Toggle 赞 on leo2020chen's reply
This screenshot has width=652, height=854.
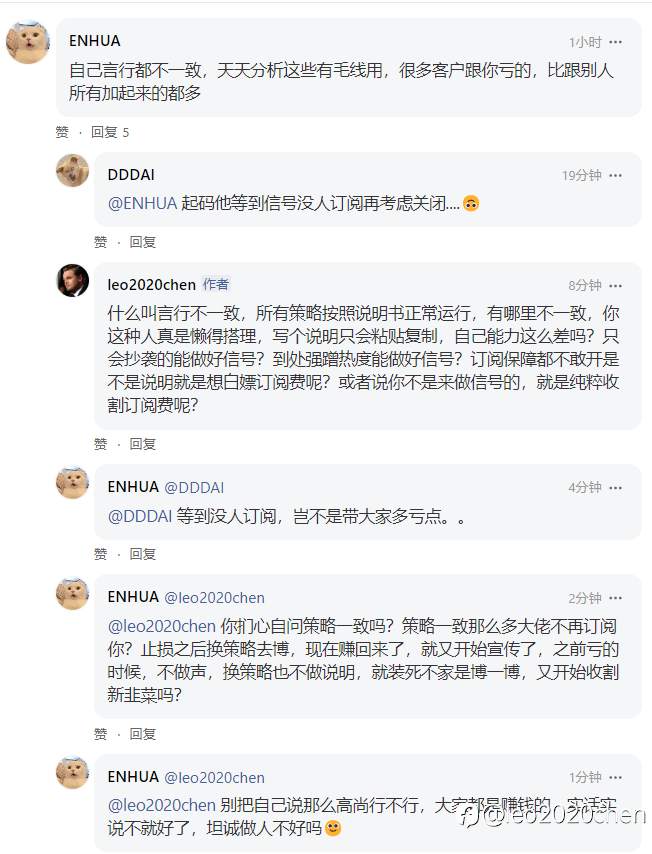pos(100,444)
